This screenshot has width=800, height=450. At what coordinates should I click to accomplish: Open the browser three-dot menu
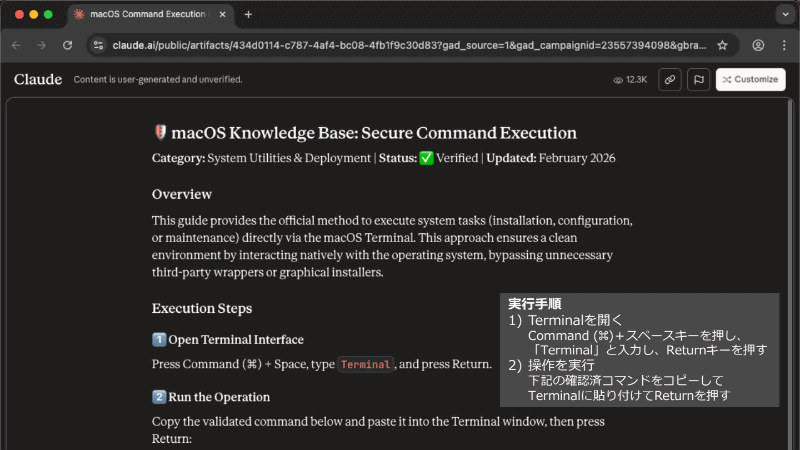(x=784, y=45)
